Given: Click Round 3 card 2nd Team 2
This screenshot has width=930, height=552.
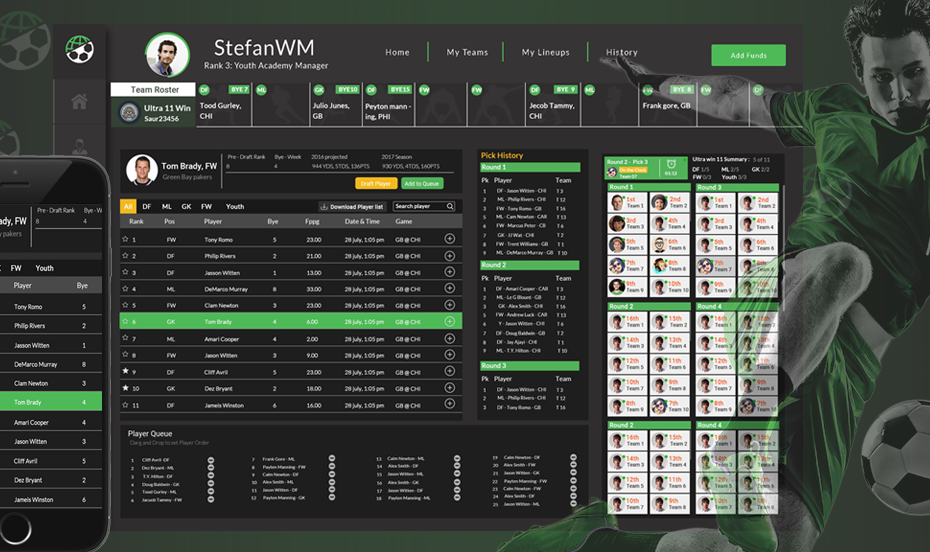Looking at the screenshot, I should tap(759, 203).
